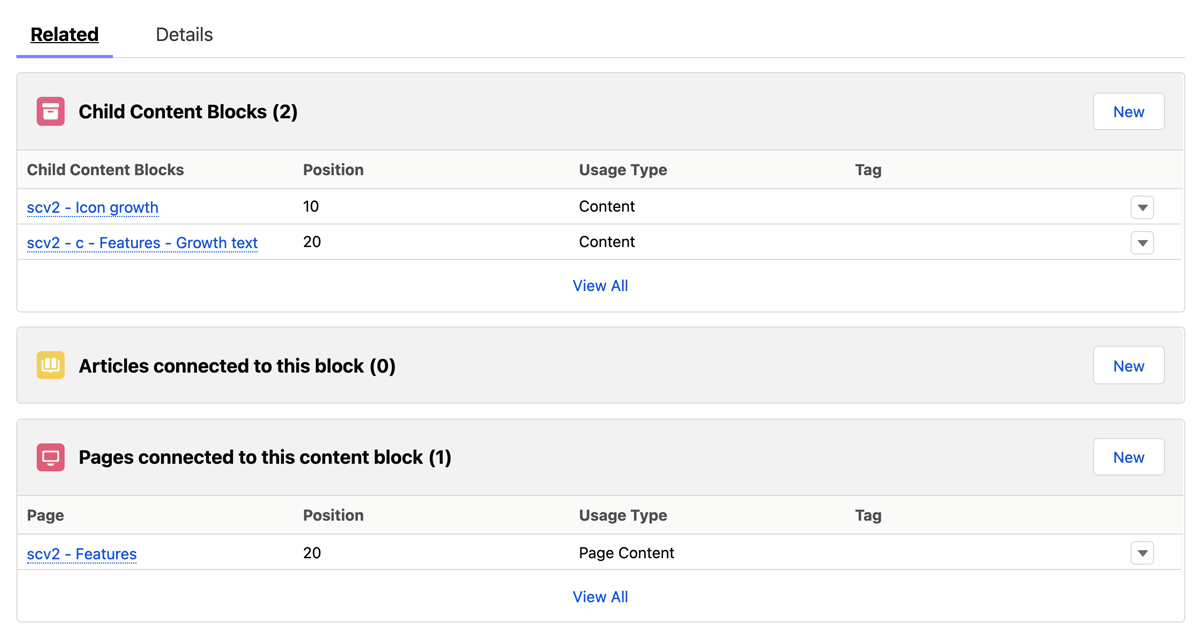The width and height of the screenshot is (1200, 632).
Task: Switch to the Details tab
Action: pyautogui.click(x=183, y=34)
